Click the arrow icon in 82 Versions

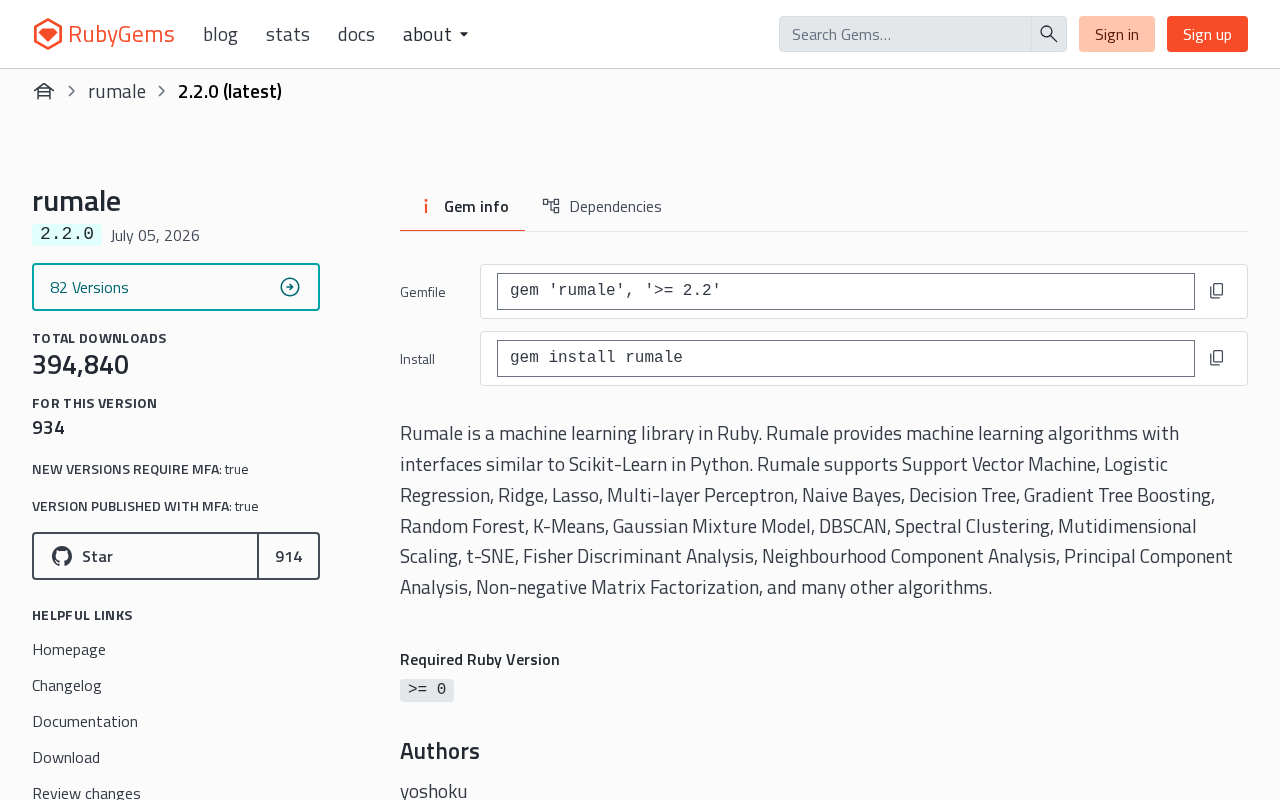point(290,287)
